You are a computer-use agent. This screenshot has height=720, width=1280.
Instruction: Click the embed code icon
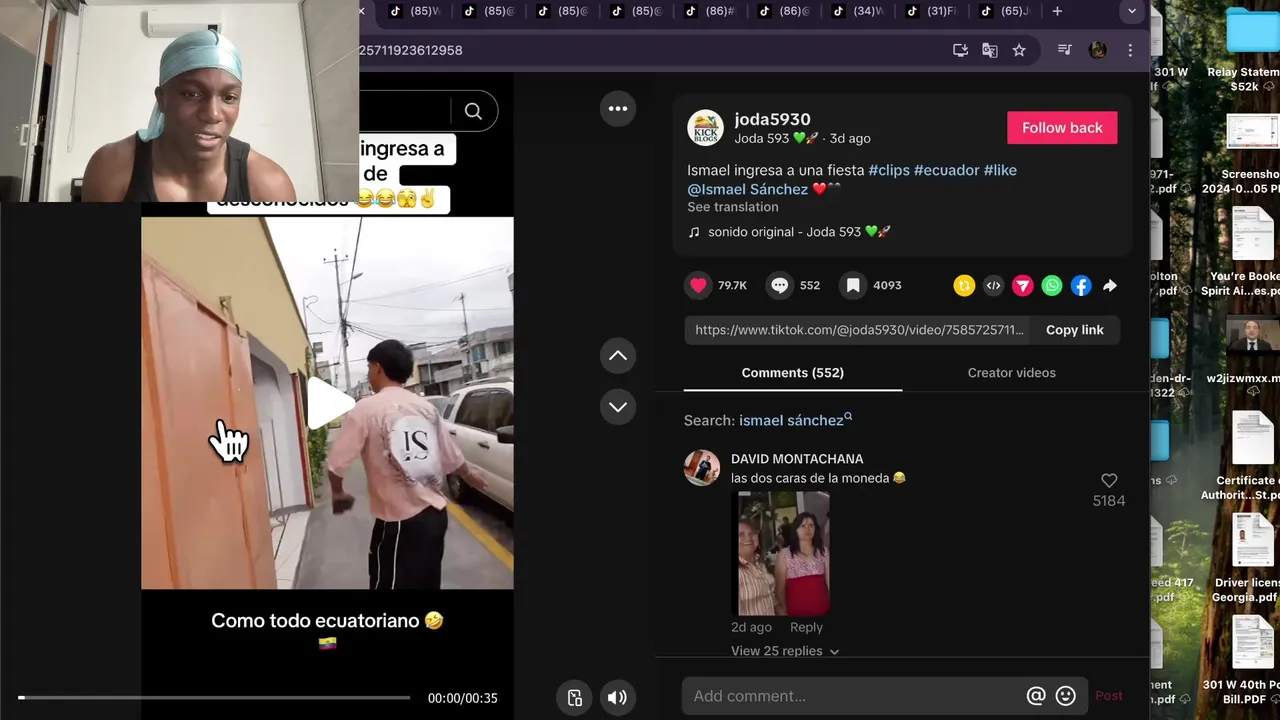coord(993,286)
